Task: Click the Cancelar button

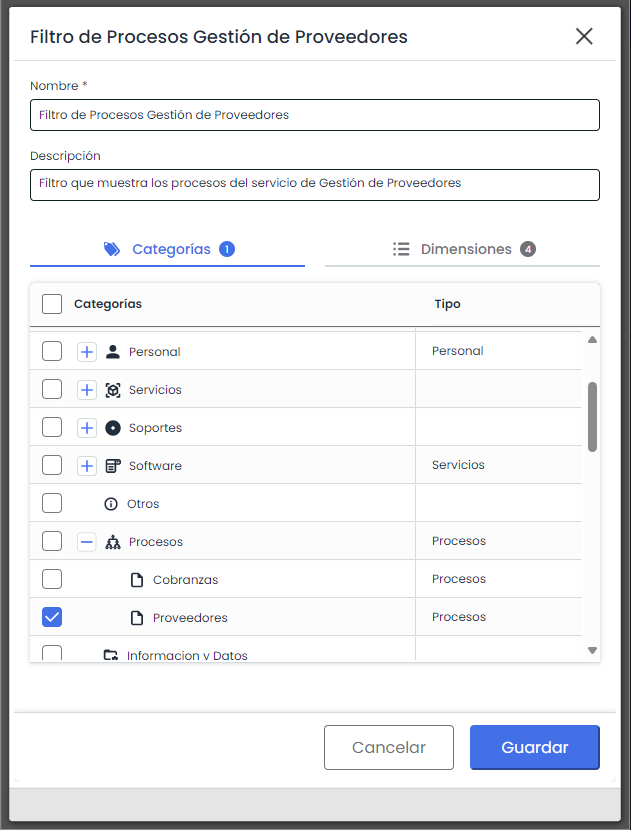Action: point(389,747)
